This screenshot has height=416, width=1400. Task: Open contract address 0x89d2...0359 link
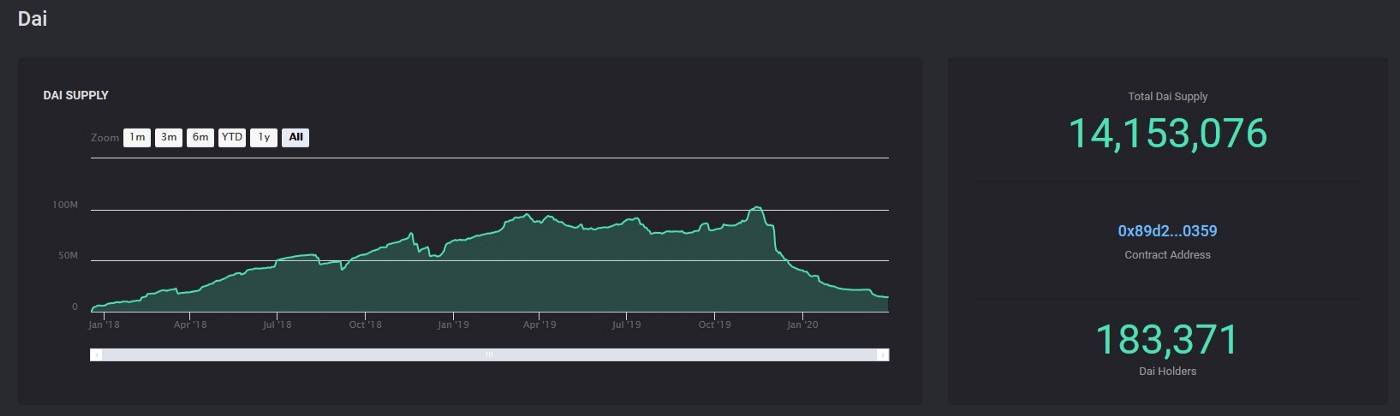tap(1167, 231)
